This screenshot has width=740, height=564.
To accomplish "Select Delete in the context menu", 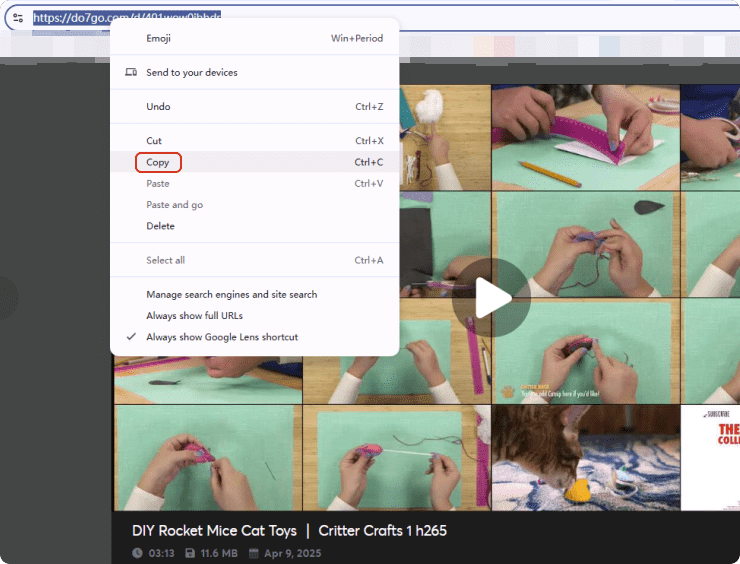I will [x=160, y=226].
